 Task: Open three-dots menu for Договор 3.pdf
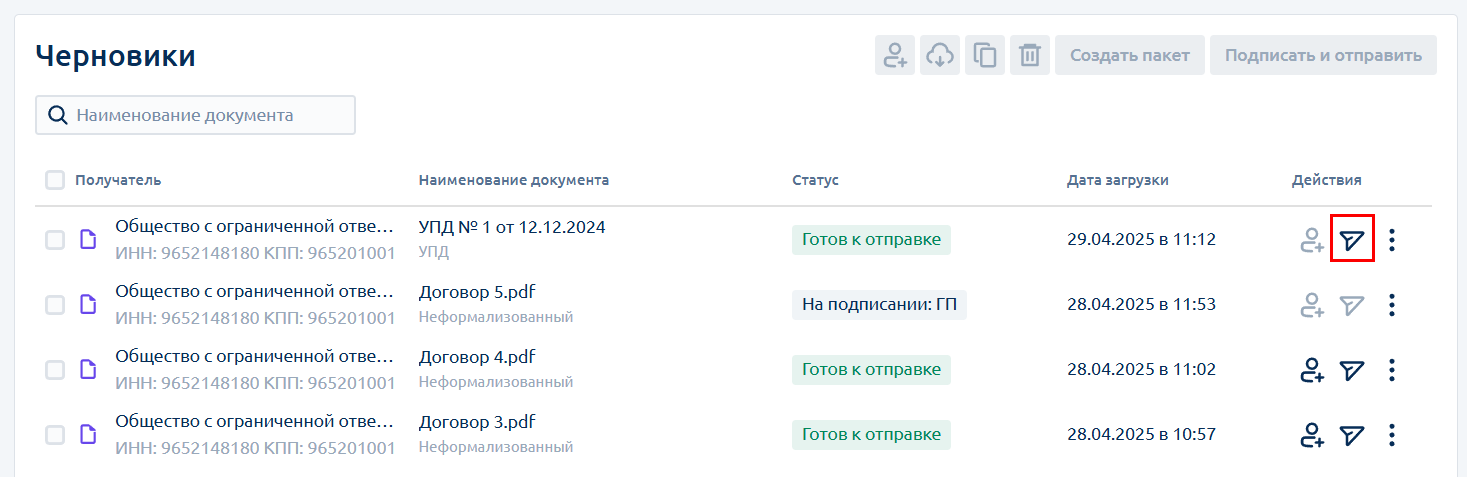pos(1392,436)
